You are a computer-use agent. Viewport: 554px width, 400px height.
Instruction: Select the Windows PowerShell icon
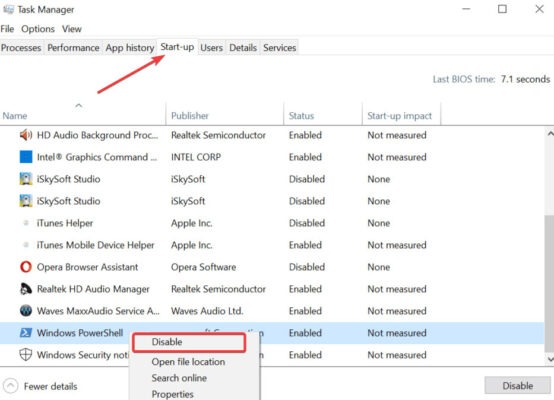pos(25,333)
